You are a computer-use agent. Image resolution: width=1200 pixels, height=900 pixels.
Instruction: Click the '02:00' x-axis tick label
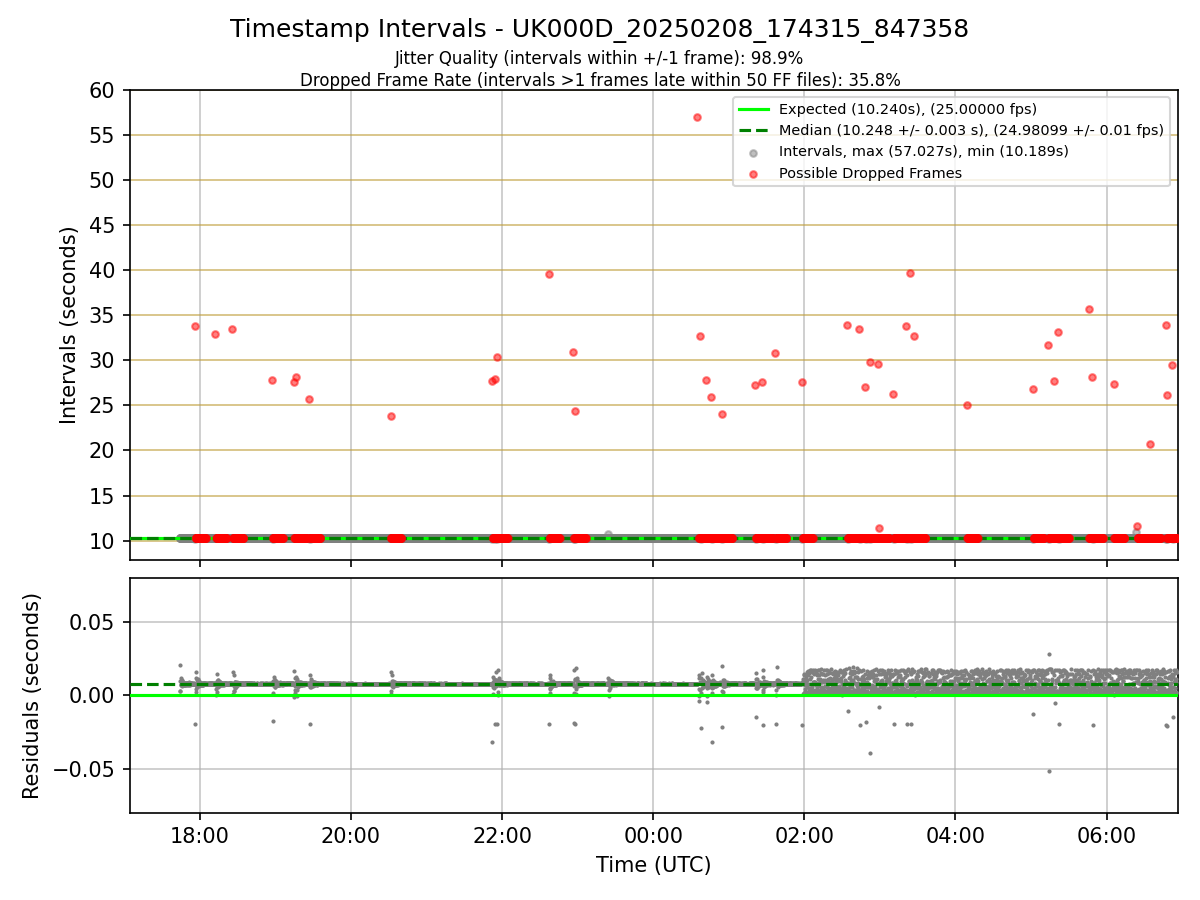(804, 836)
